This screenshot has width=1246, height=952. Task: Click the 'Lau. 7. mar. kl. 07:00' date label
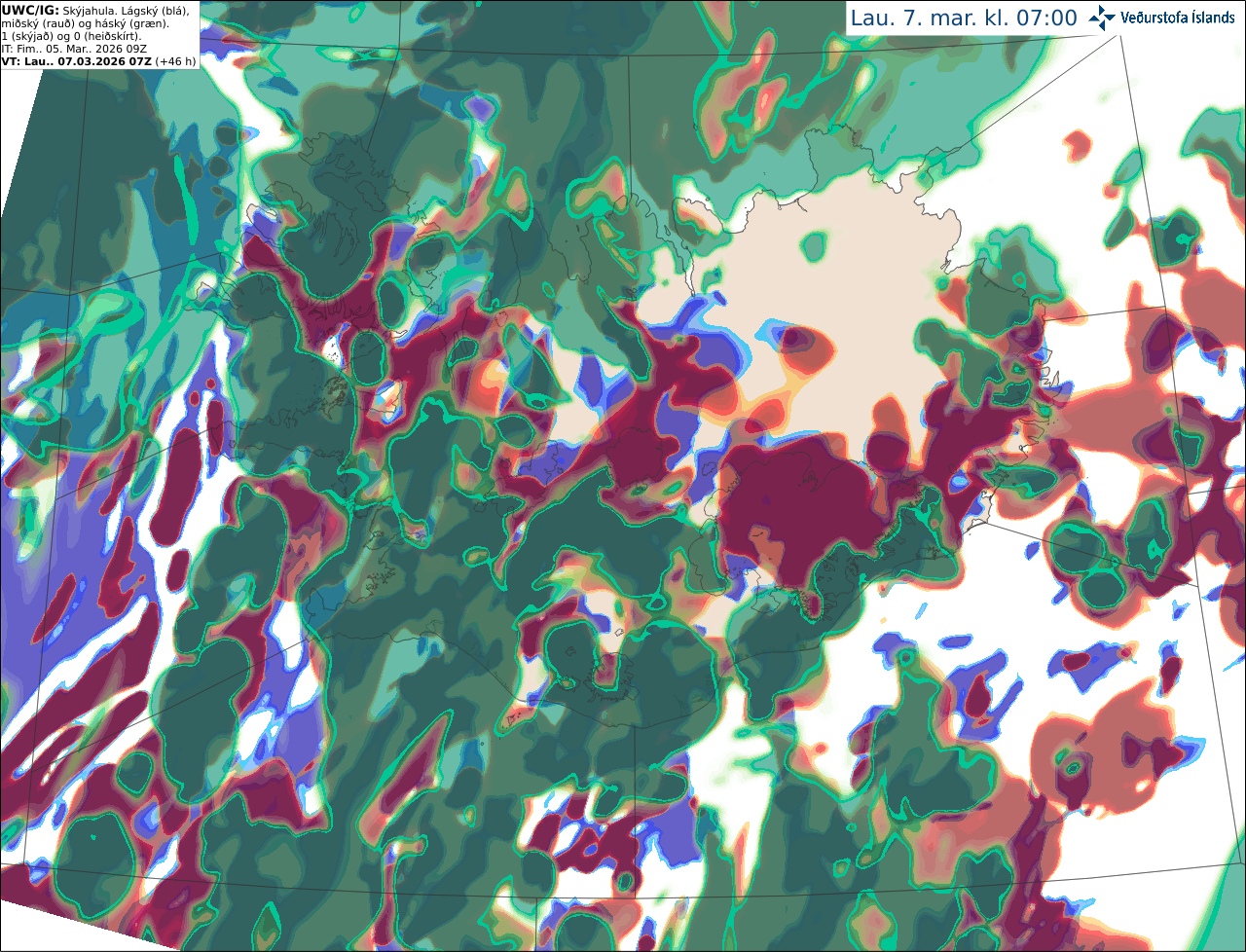(x=964, y=18)
